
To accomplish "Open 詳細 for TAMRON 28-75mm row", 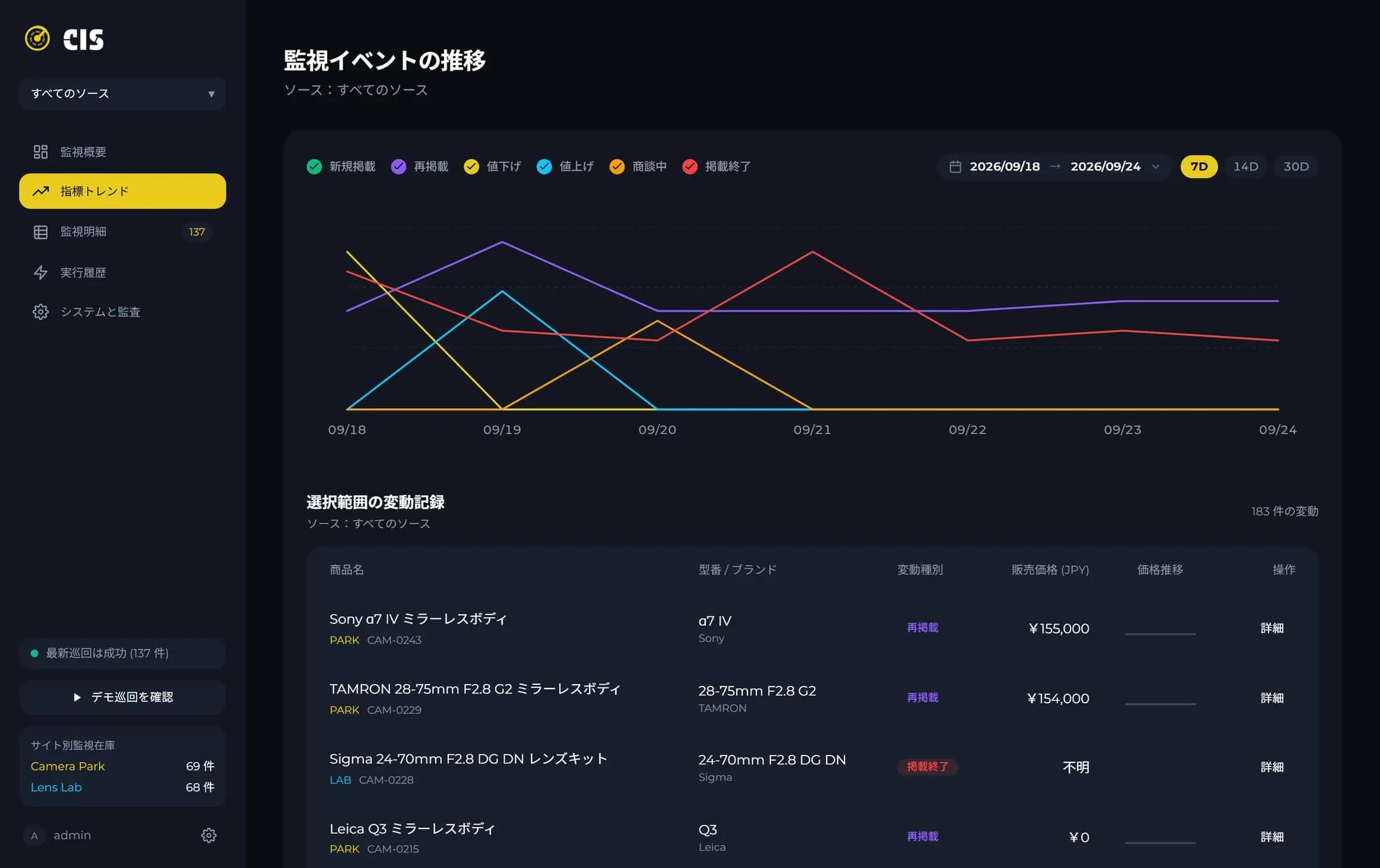I will [1271, 697].
